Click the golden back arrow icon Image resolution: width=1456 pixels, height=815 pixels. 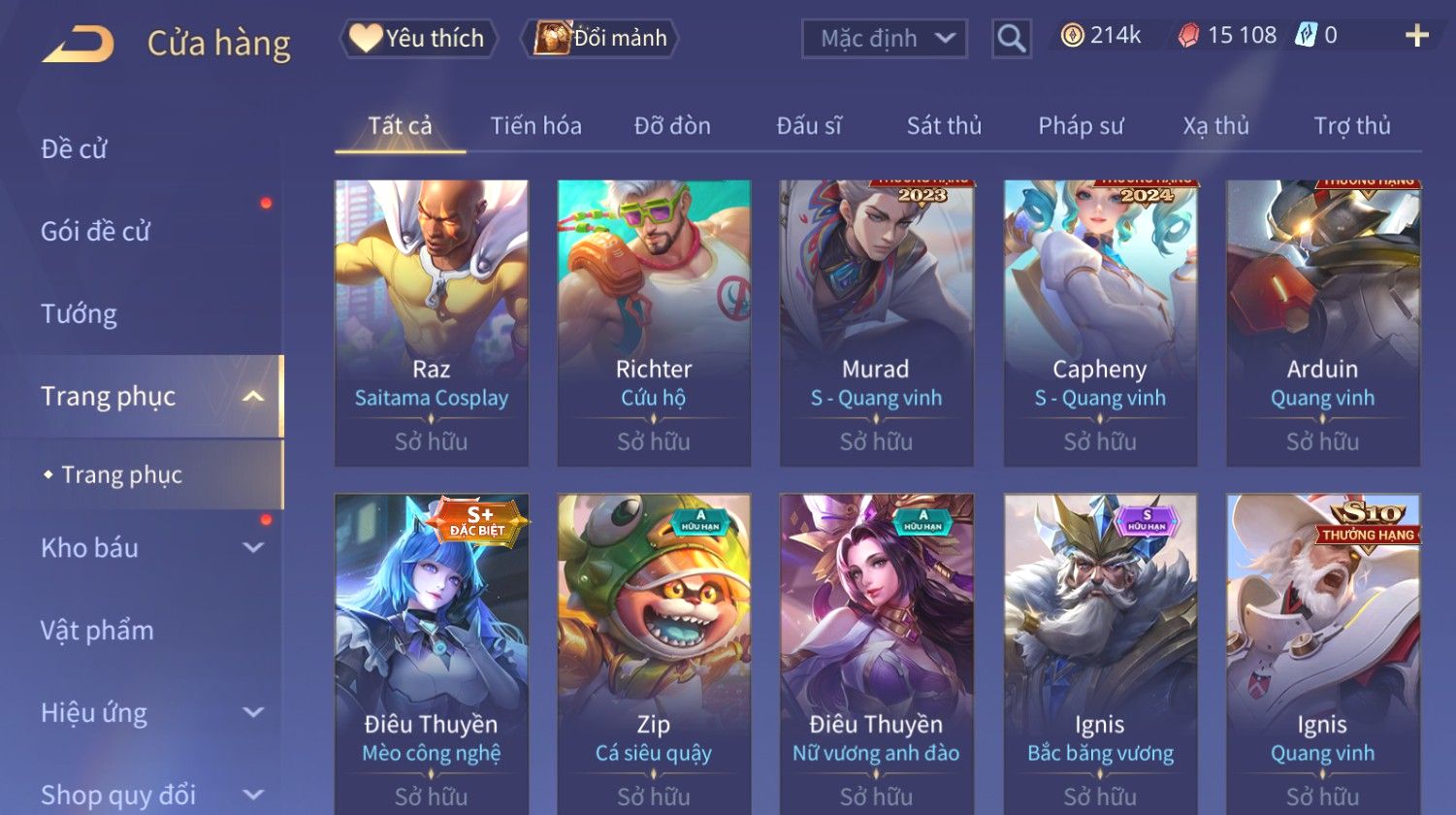78,44
